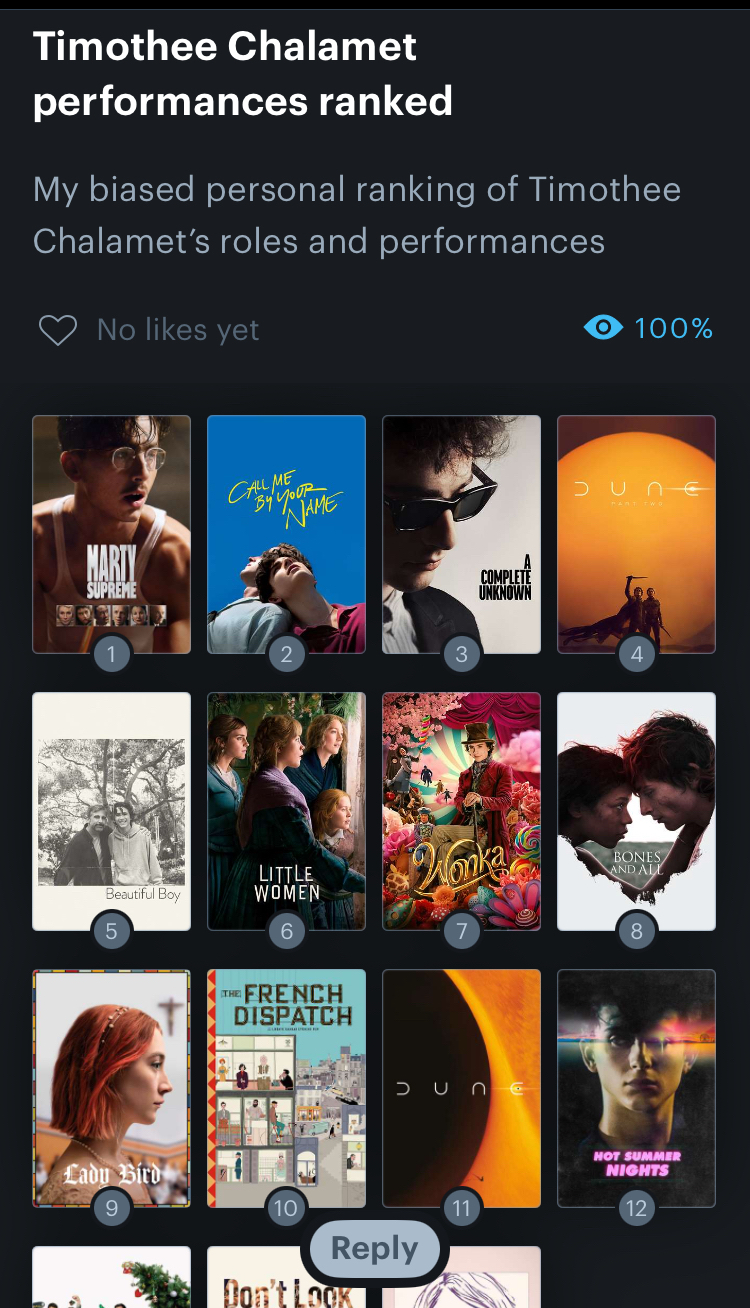Open the Little Women poster
This screenshot has width=750, height=1308.
286,805
